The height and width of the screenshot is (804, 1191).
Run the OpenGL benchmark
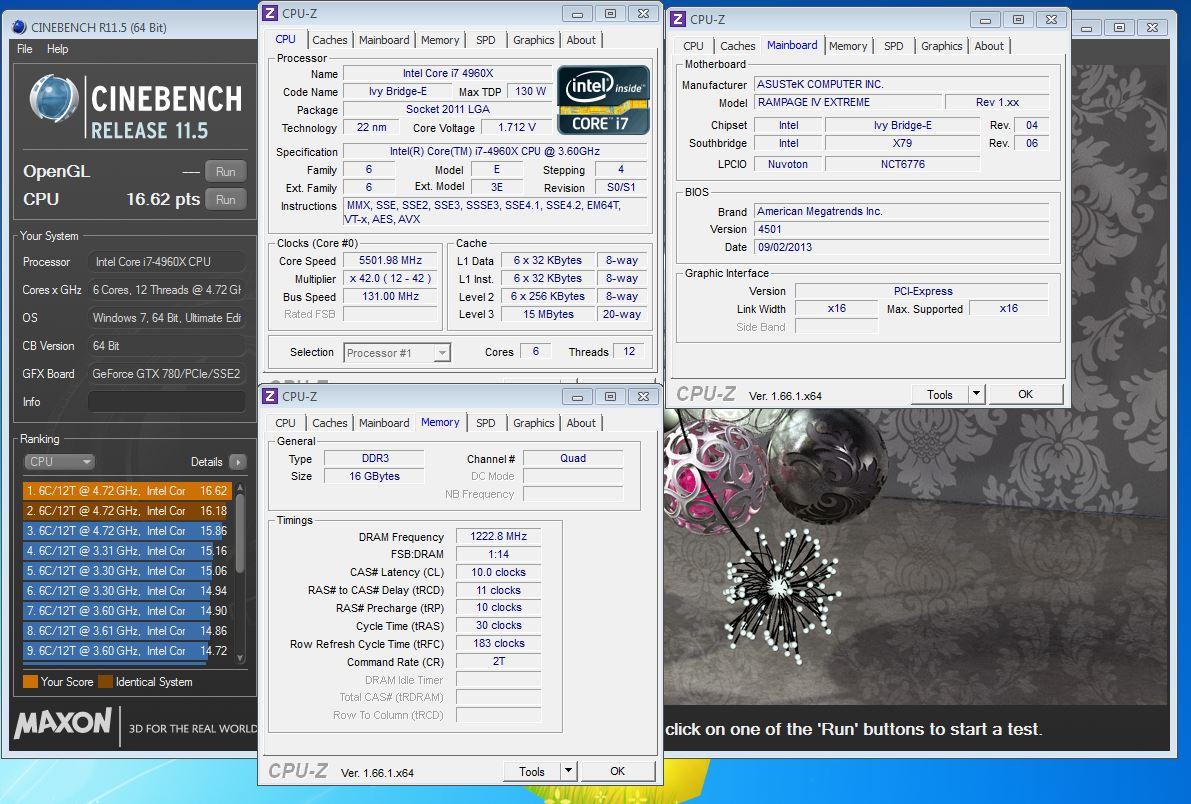(226, 172)
